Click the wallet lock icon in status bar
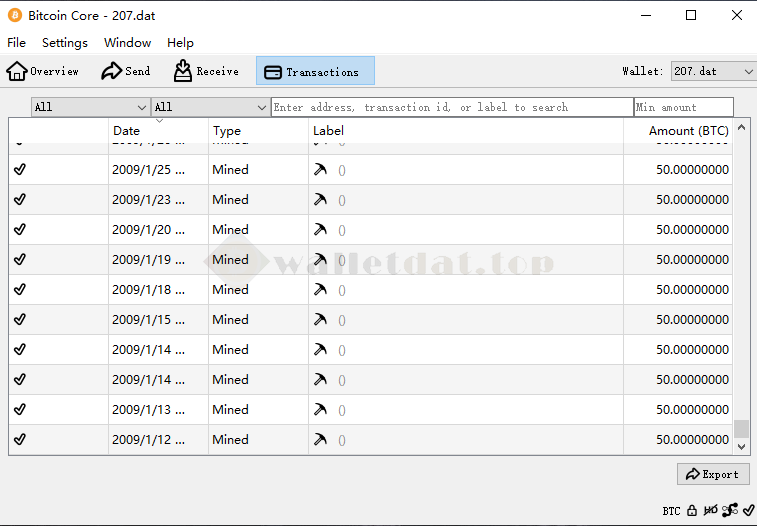The width and height of the screenshot is (757, 526). pos(691,511)
